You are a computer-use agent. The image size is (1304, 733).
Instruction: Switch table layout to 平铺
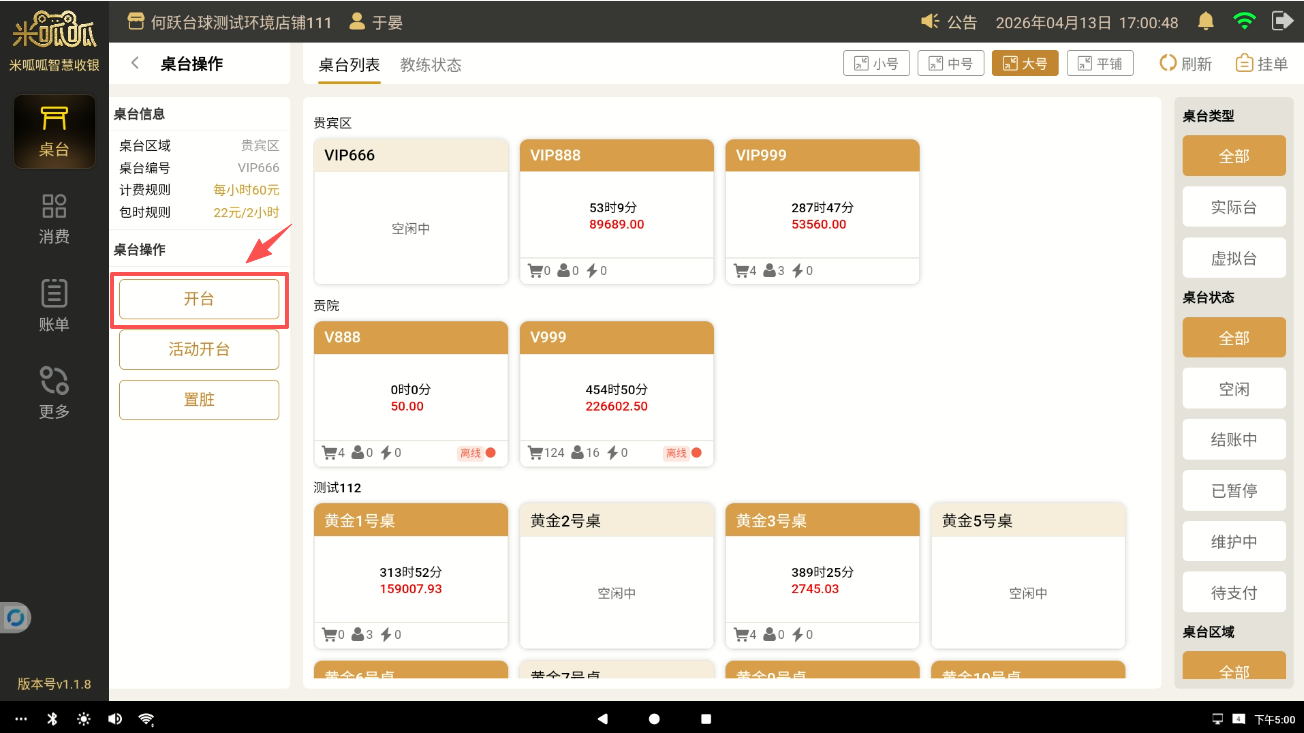pyautogui.click(x=1099, y=63)
